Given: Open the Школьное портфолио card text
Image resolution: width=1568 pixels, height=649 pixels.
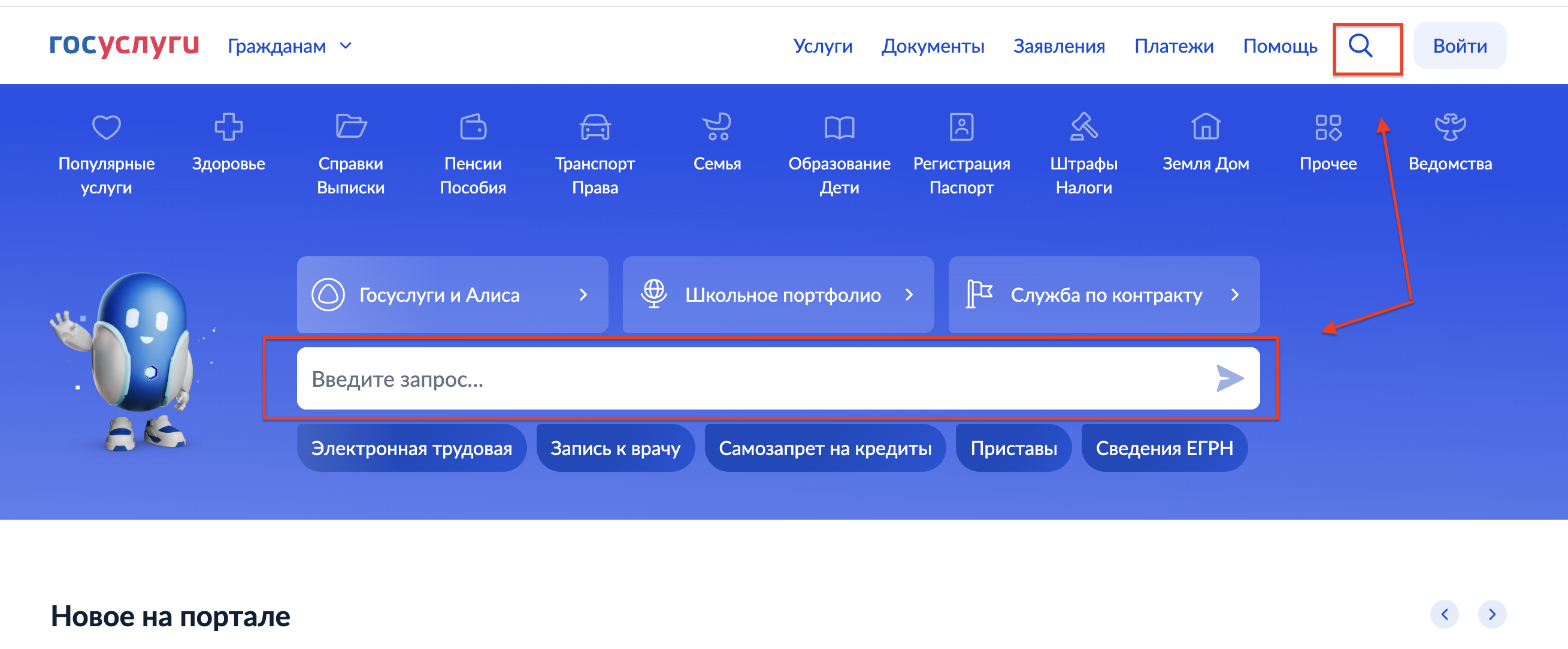Looking at the screenshot, I should click(783, 295).
